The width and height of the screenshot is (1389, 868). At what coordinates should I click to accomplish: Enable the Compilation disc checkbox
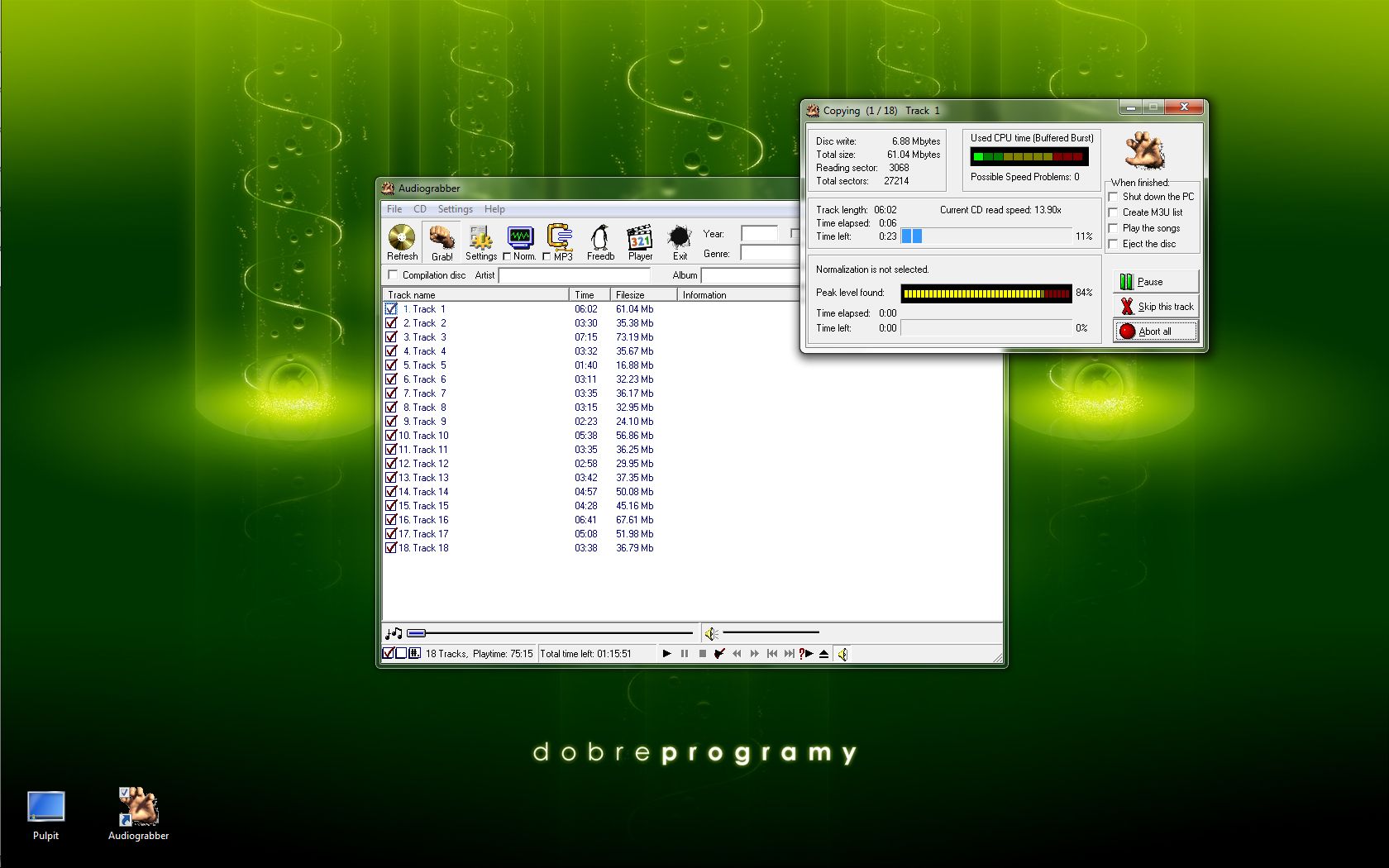click(x=393, y=275)
